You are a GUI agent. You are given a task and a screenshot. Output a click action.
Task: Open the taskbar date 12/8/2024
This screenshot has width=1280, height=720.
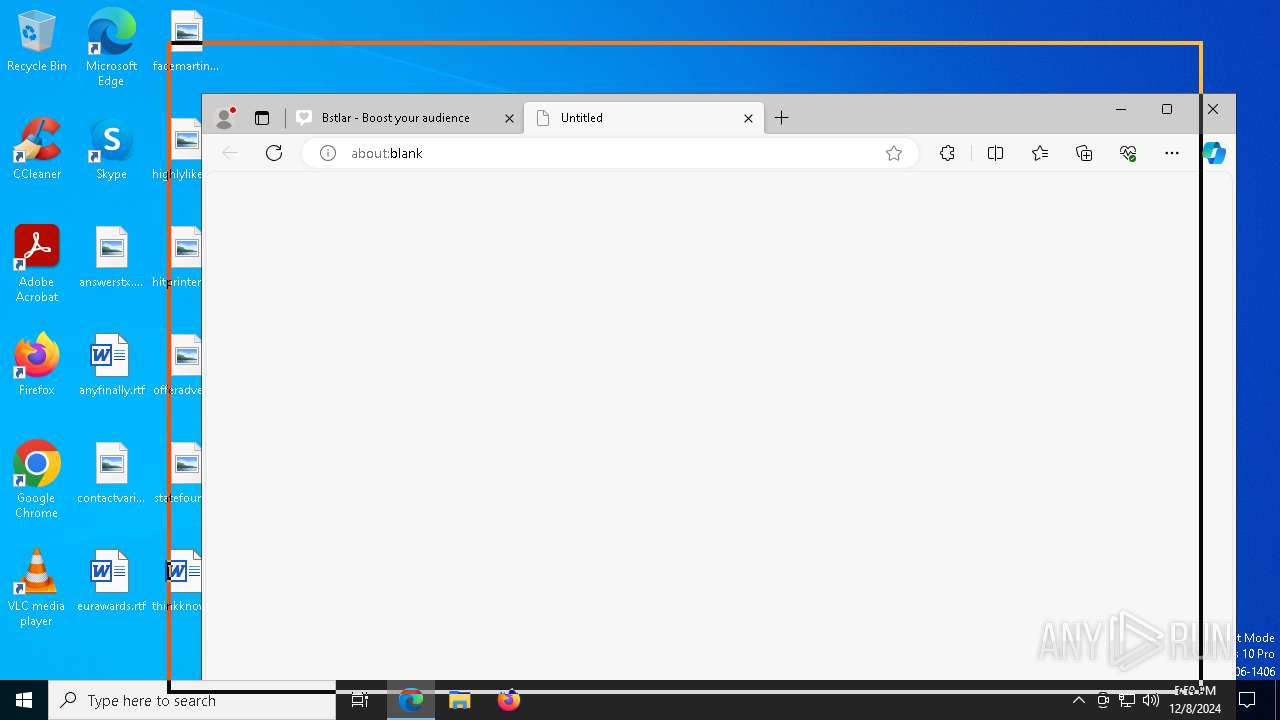(1195, 709)
